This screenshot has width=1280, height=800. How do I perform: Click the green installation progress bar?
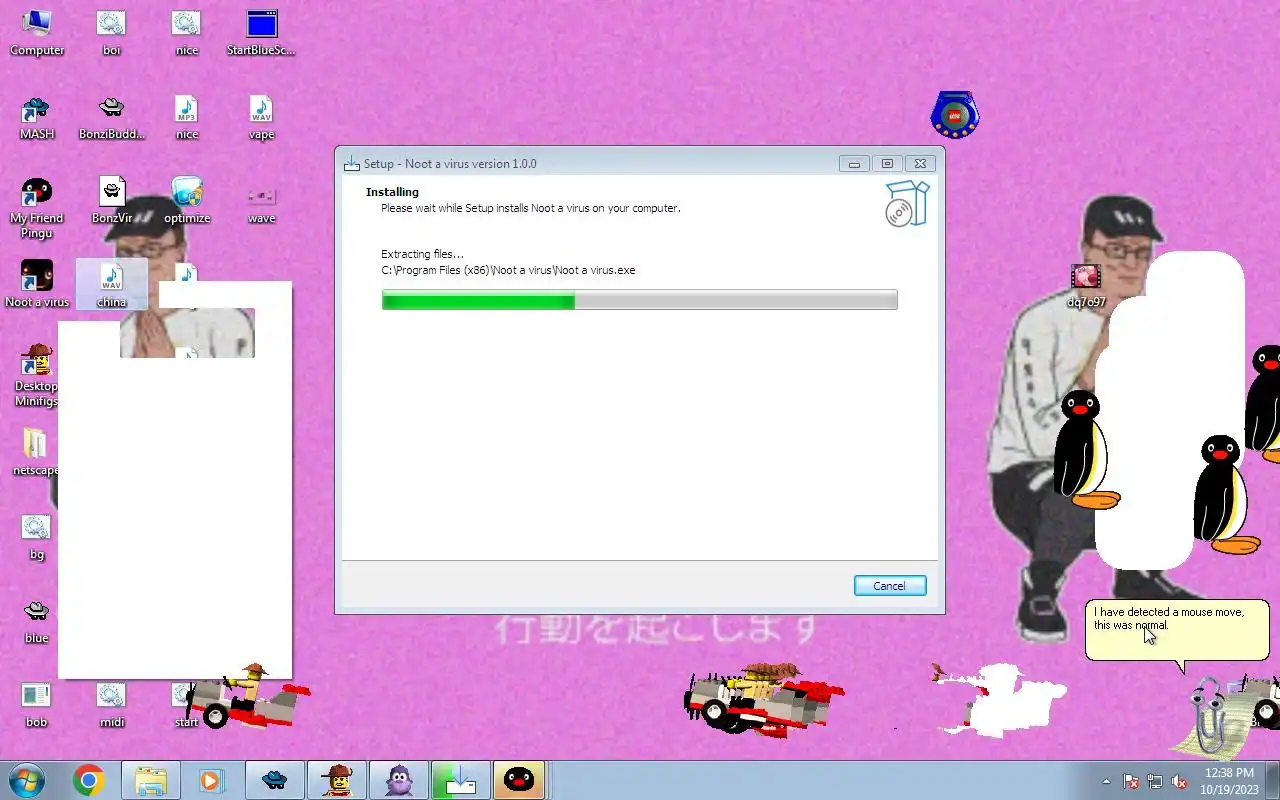pyautogui.click(x=639, y=300)
